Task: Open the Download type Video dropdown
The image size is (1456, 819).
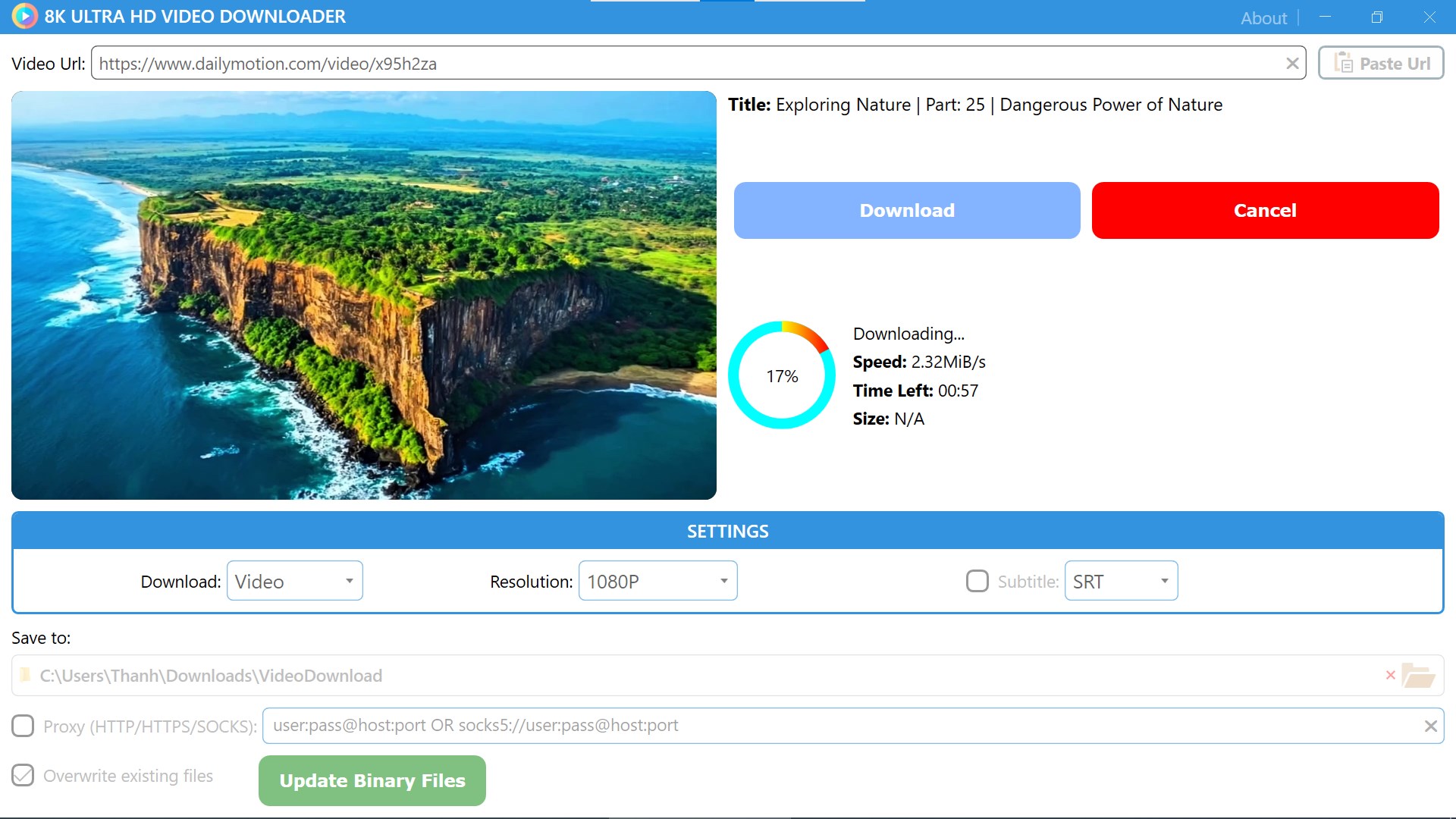Action: pyautogui.click(x=294, y=581)
